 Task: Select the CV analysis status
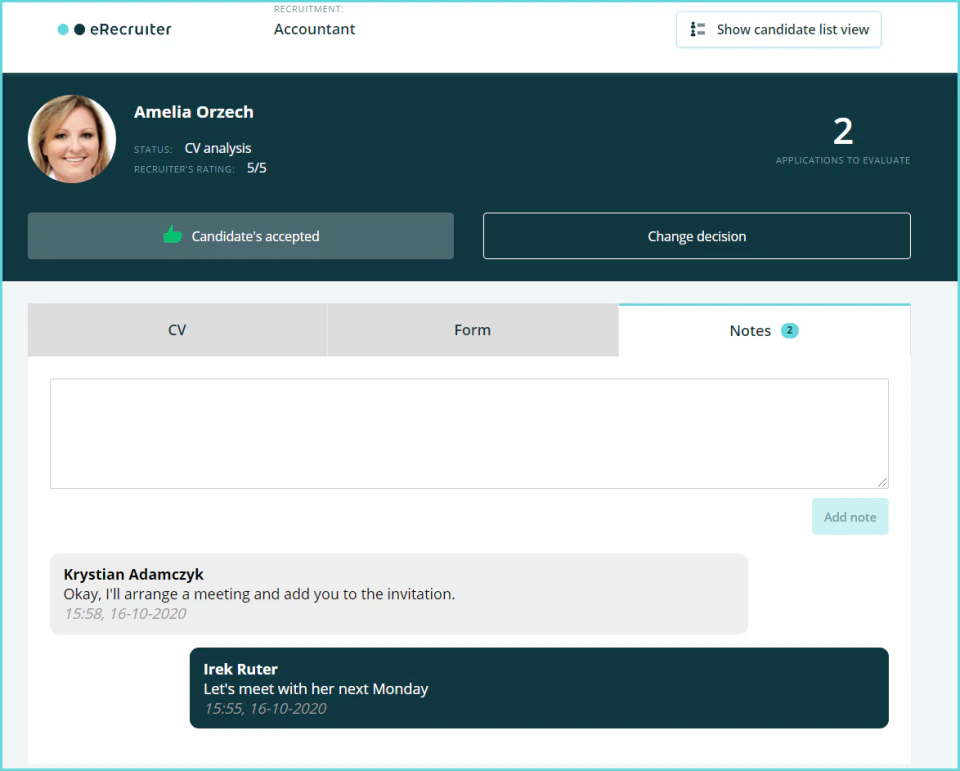coord(218,147)
